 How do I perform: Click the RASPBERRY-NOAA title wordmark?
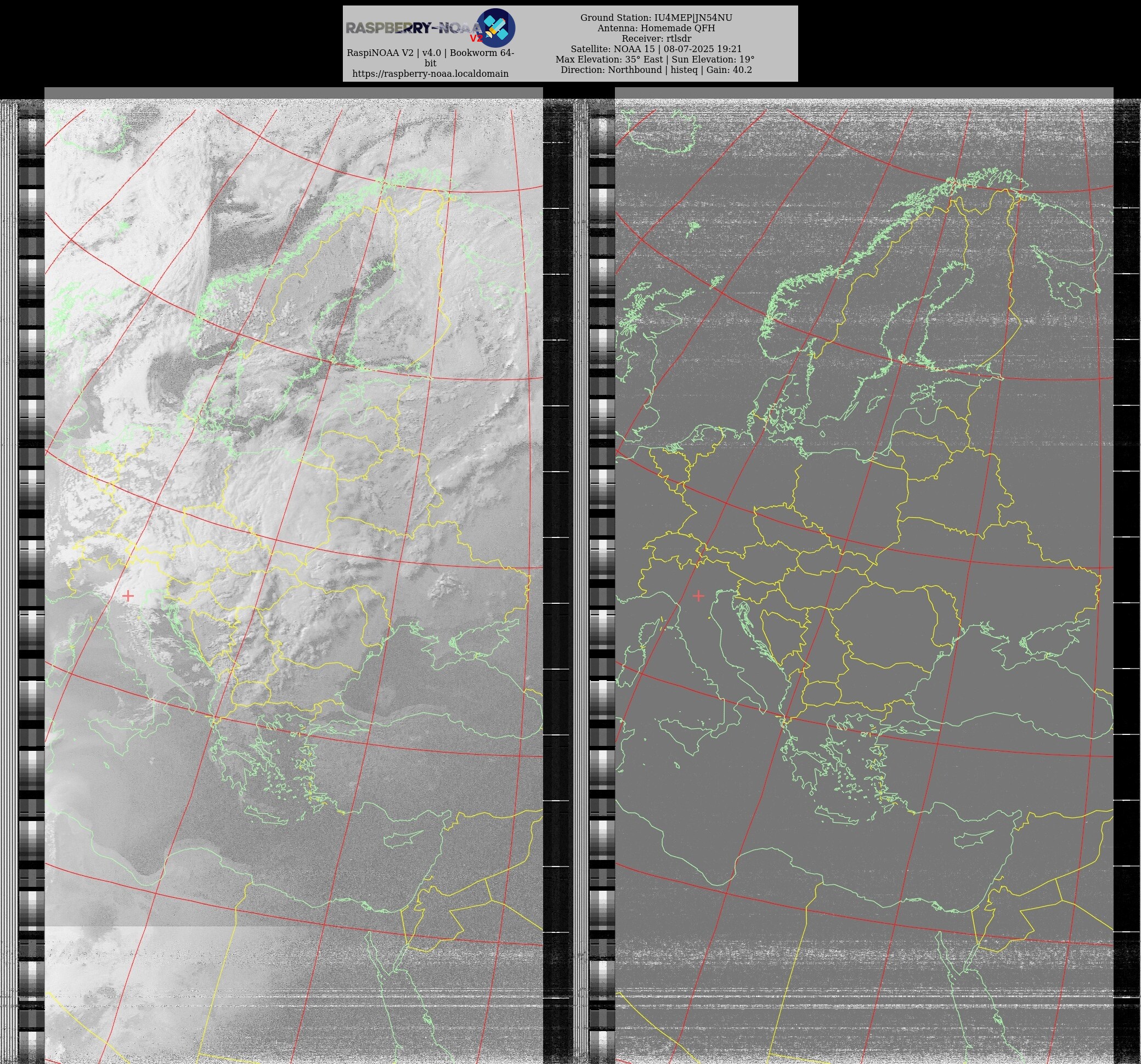413,27
